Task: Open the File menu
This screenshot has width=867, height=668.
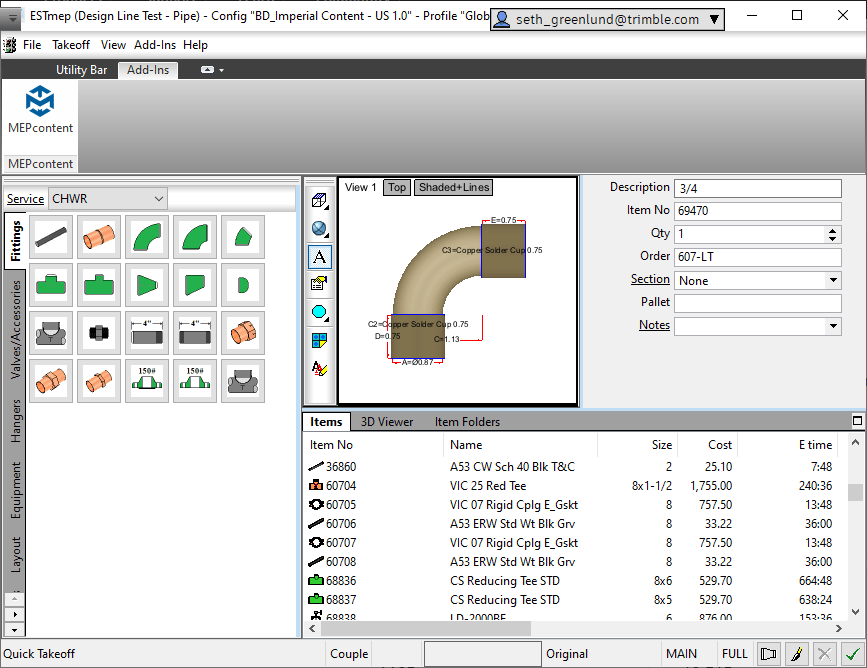Action: tap(32, 45)
